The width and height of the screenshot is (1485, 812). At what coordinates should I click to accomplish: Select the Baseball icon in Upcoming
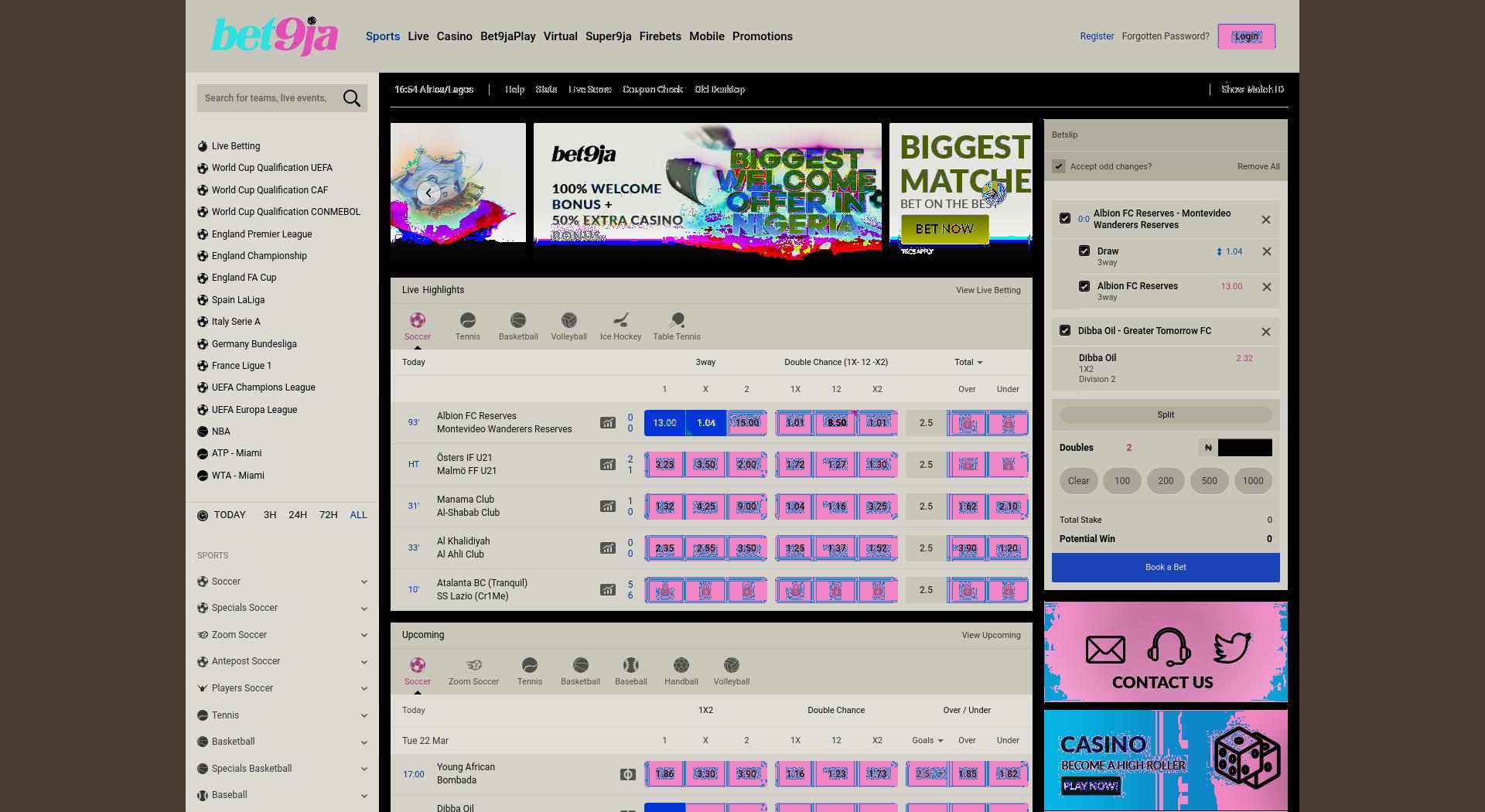(631, 665)
